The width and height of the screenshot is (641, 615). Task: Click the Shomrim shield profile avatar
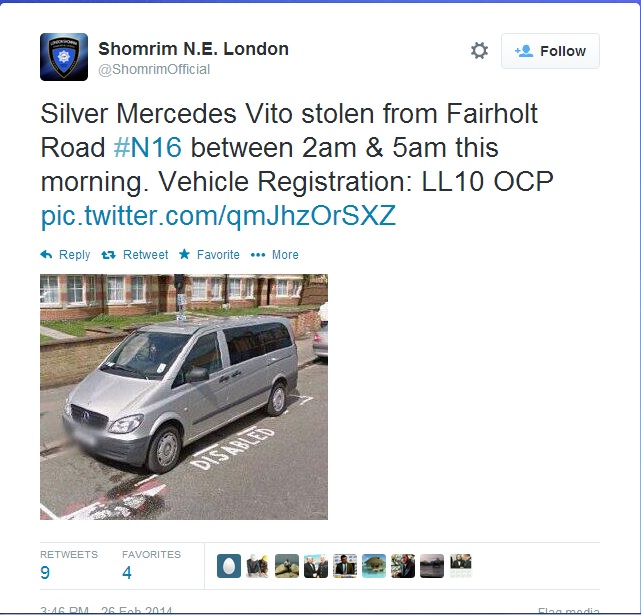pyautogui.click(x=64, y=57)
